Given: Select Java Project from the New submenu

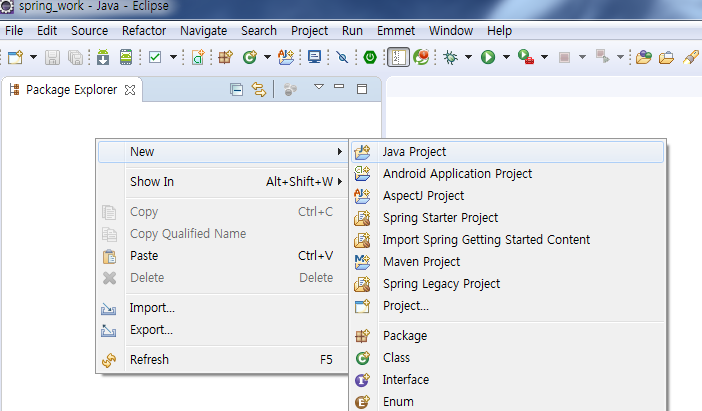Looking at the screenshot, I should [x=508, y=152].
